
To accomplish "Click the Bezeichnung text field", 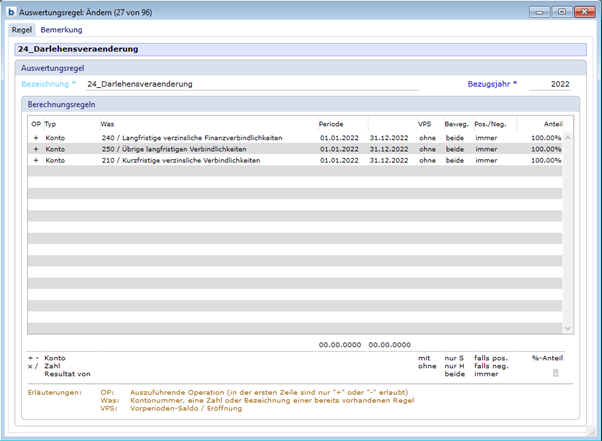I will pos(250,84).
